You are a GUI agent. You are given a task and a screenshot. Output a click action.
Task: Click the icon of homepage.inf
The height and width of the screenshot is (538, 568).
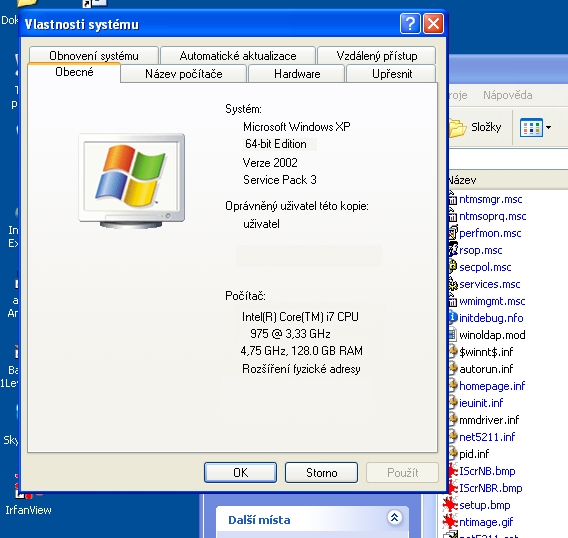tap(453, 385)
